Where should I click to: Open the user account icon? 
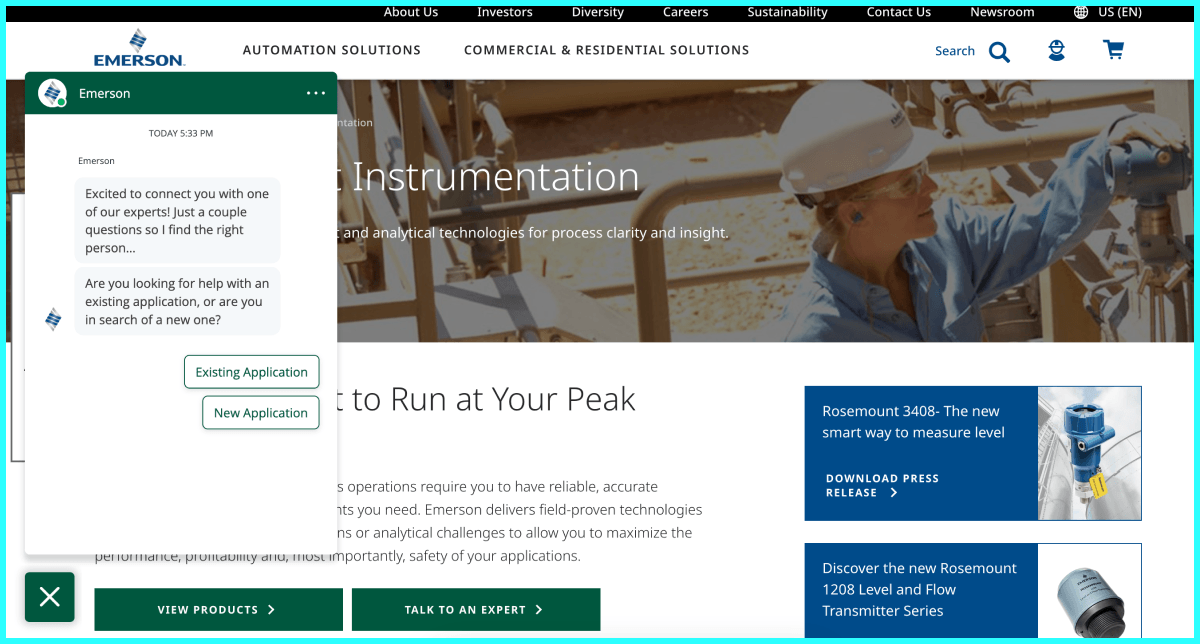pos(1056,51)
